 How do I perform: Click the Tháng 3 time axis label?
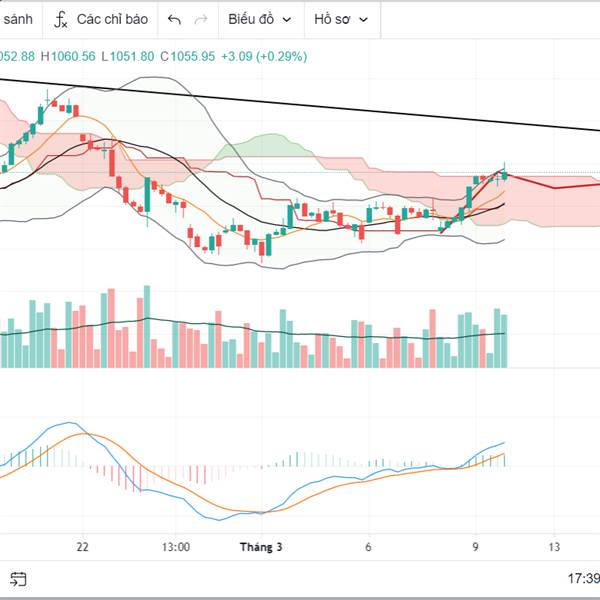pyautogui.click(x=261, y=547)
